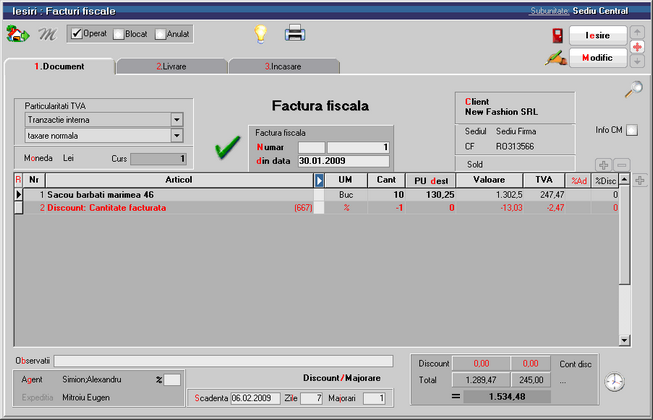Click the Cont disc ellipsis button
653x420 pixels.
click(x=563, y=381)
